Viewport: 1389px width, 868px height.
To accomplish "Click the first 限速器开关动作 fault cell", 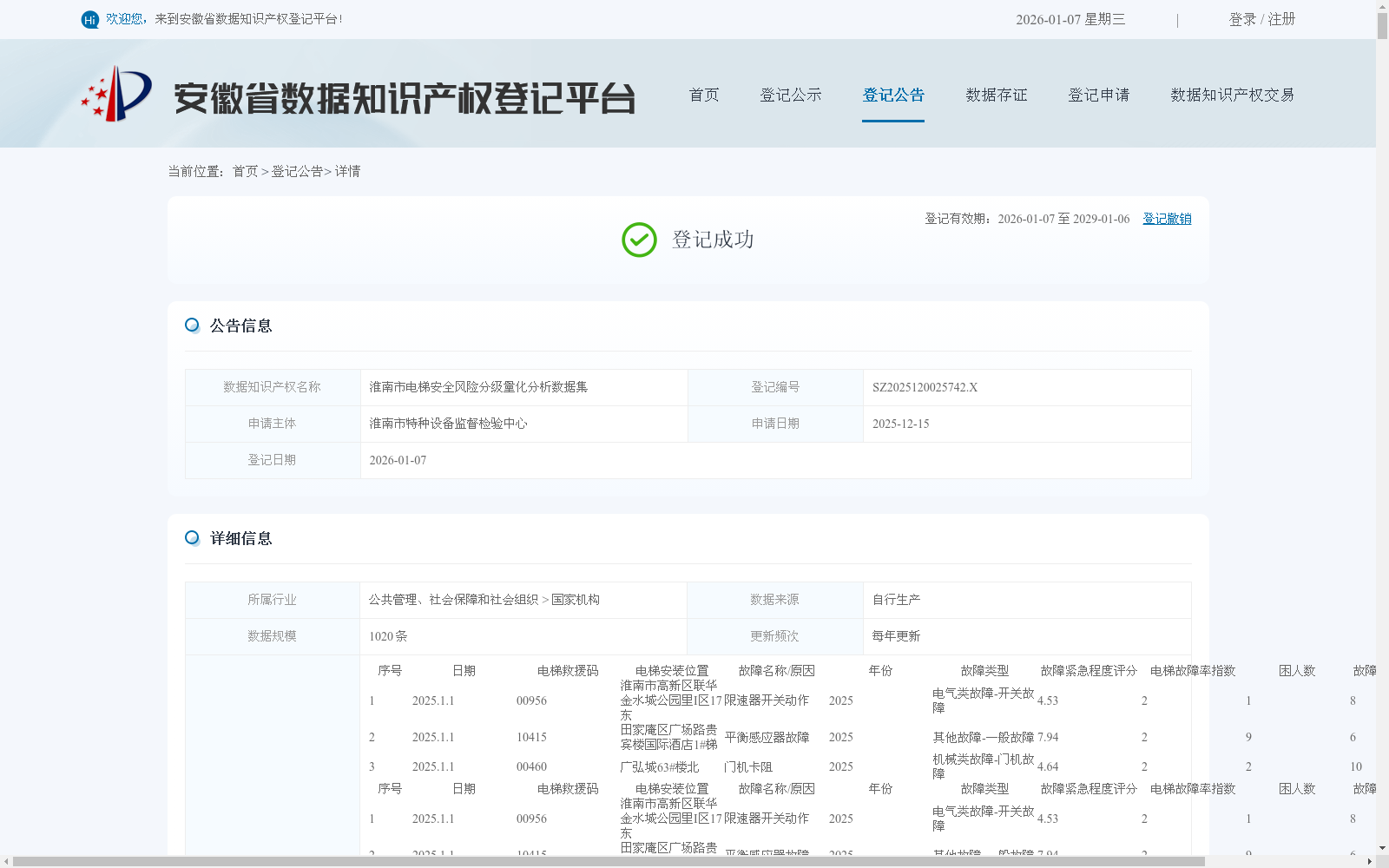I will pos(767,700).
